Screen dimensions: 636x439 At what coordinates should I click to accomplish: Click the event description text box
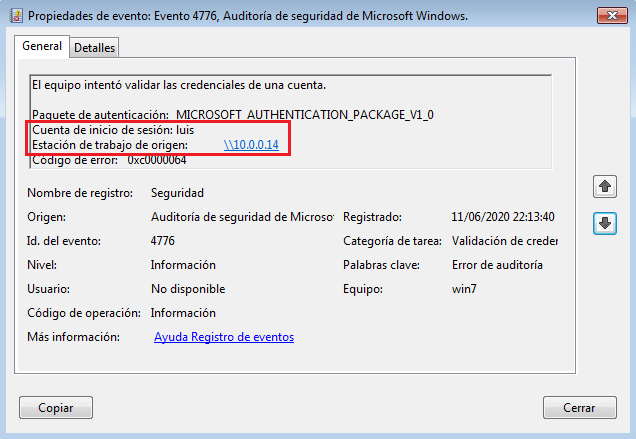coord(290,122)
